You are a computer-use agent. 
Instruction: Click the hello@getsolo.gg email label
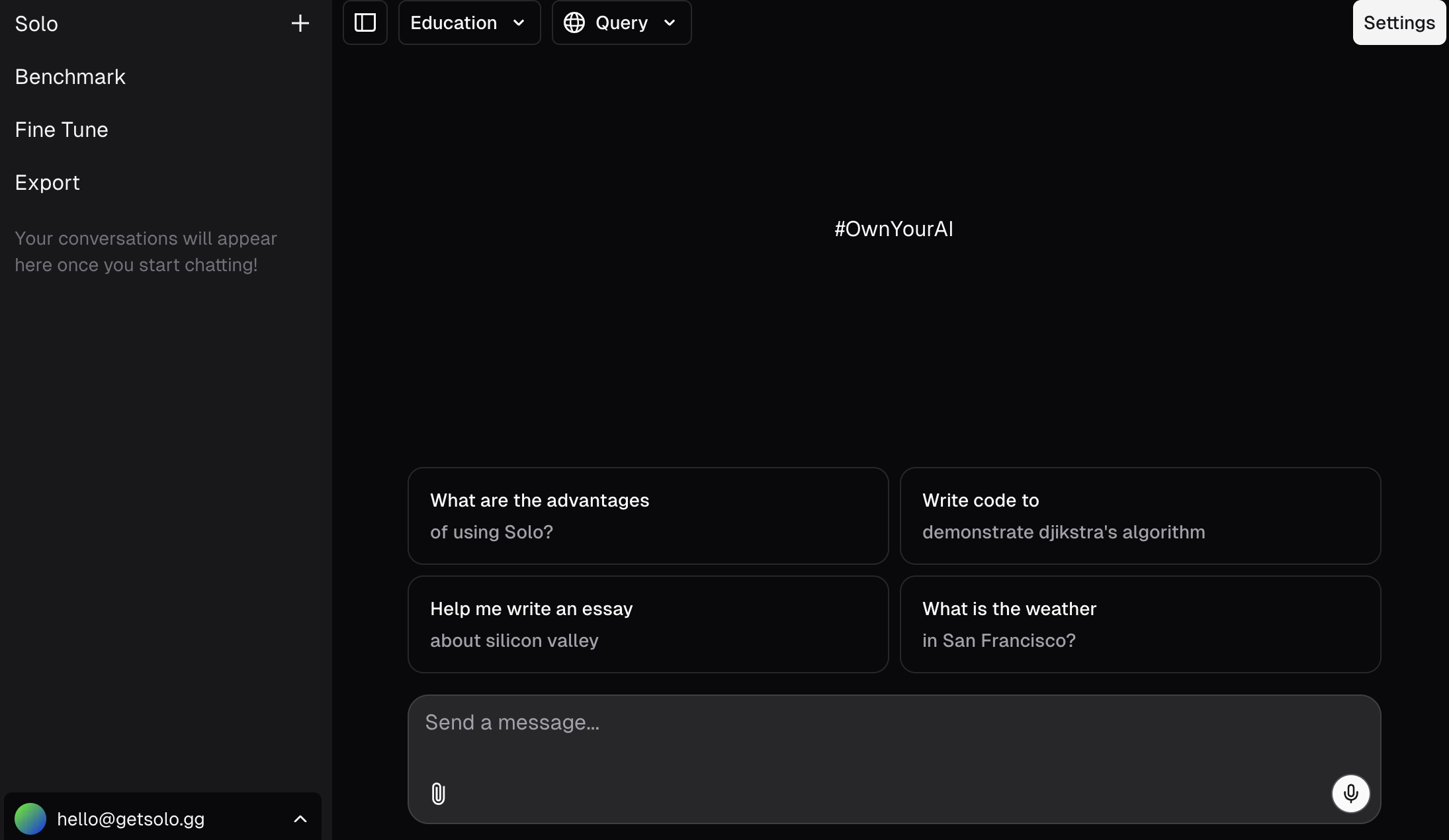(x=131, y=819)
